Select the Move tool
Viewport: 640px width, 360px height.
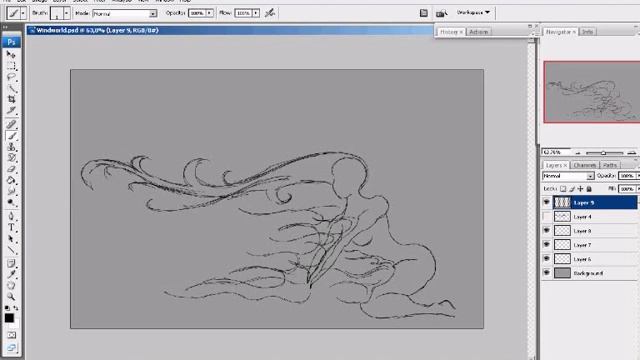[11, 54]
